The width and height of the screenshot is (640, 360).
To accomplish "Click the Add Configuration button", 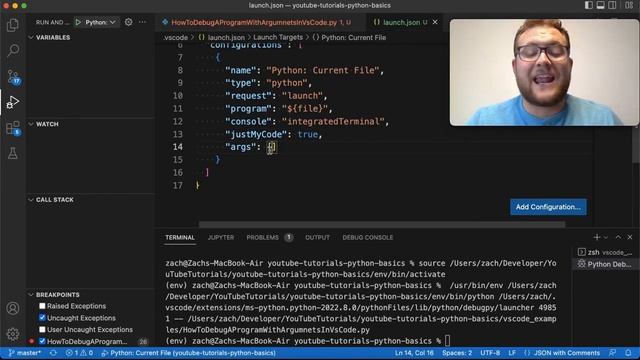I will pos(548,207).
